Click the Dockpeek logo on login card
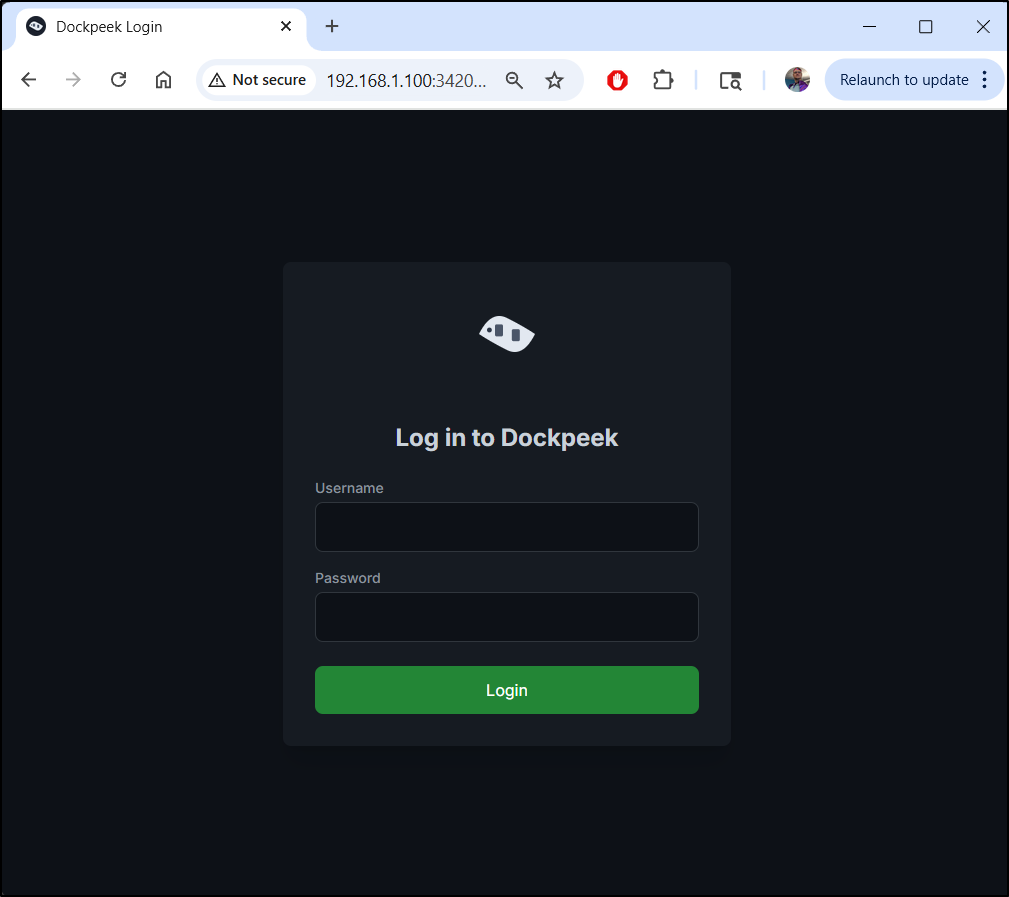The width and height of the screenshot is (1009, 897). pos(506,334)
